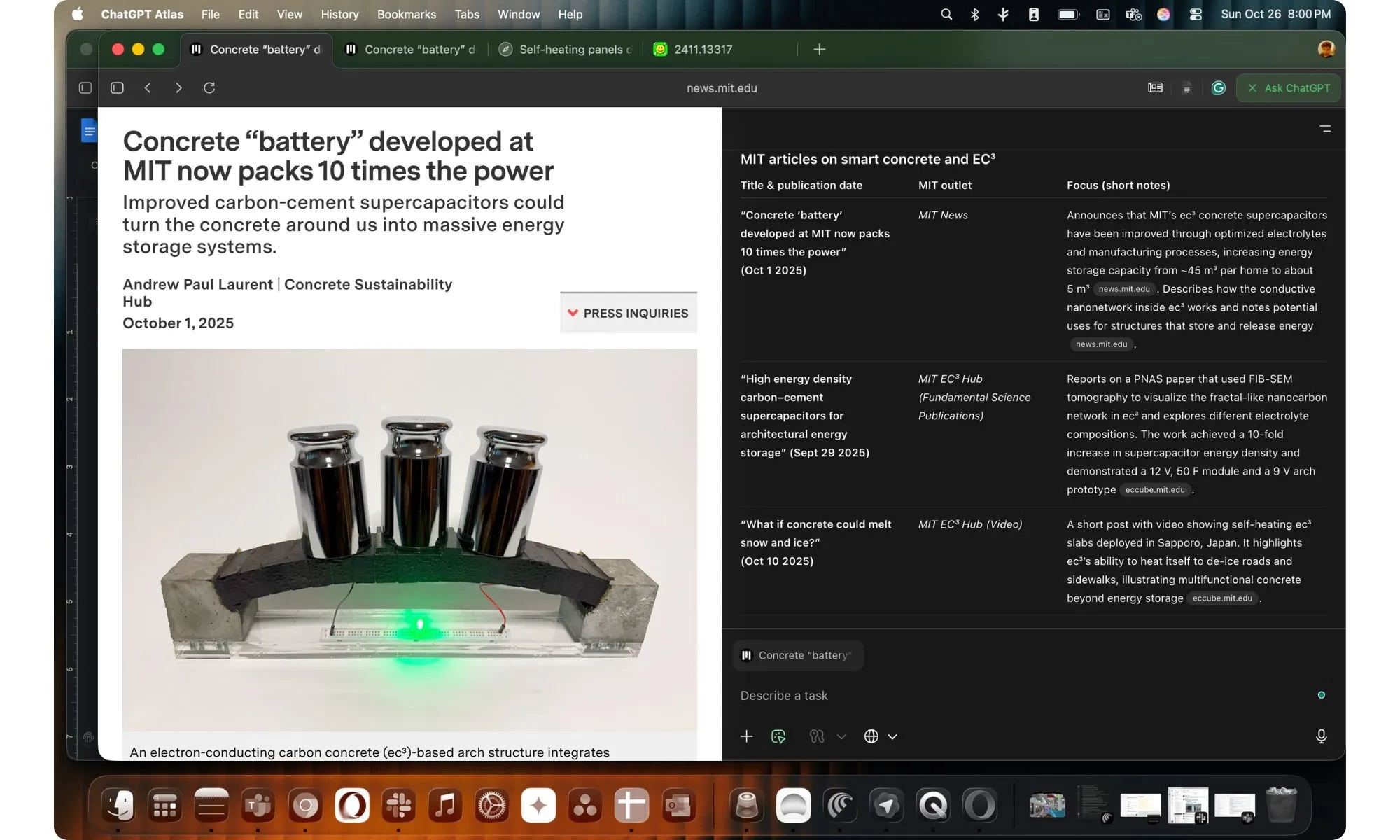Go back to previous page
The width and height of the screenshot is (1400, 840).
point(148,88)
